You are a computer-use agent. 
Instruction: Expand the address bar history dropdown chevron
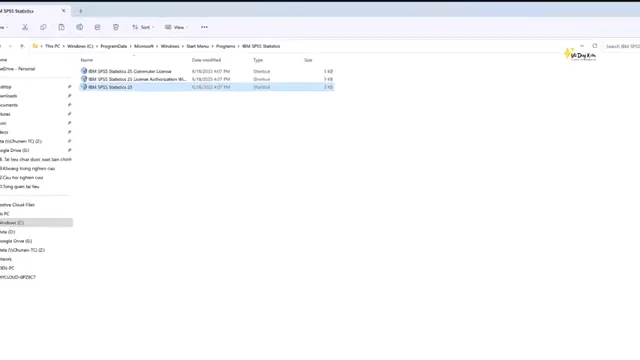[x=582, y=46]
